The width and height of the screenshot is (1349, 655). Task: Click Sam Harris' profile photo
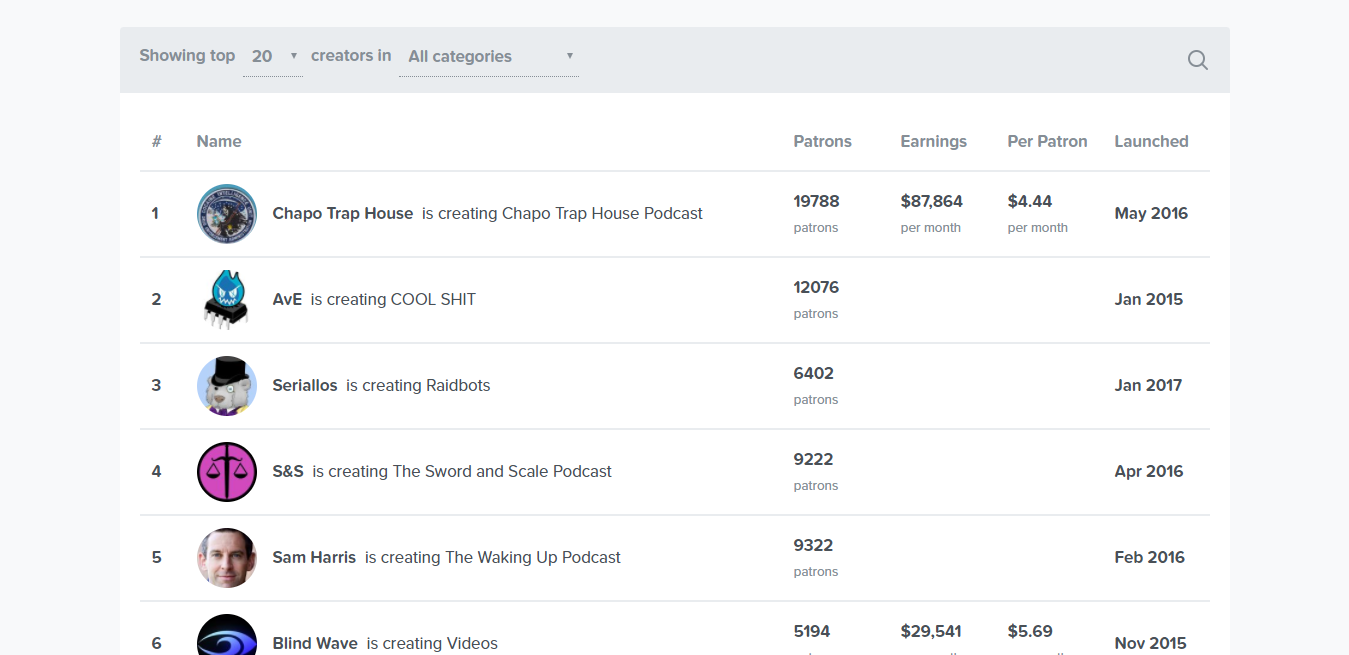pyautogui.click(x=226, y=557)
